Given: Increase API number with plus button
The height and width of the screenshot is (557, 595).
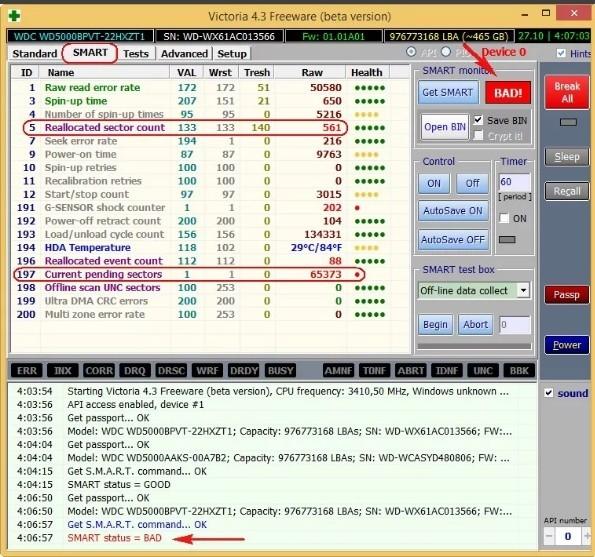Looking at the screenshot, I should click(587, 536).
